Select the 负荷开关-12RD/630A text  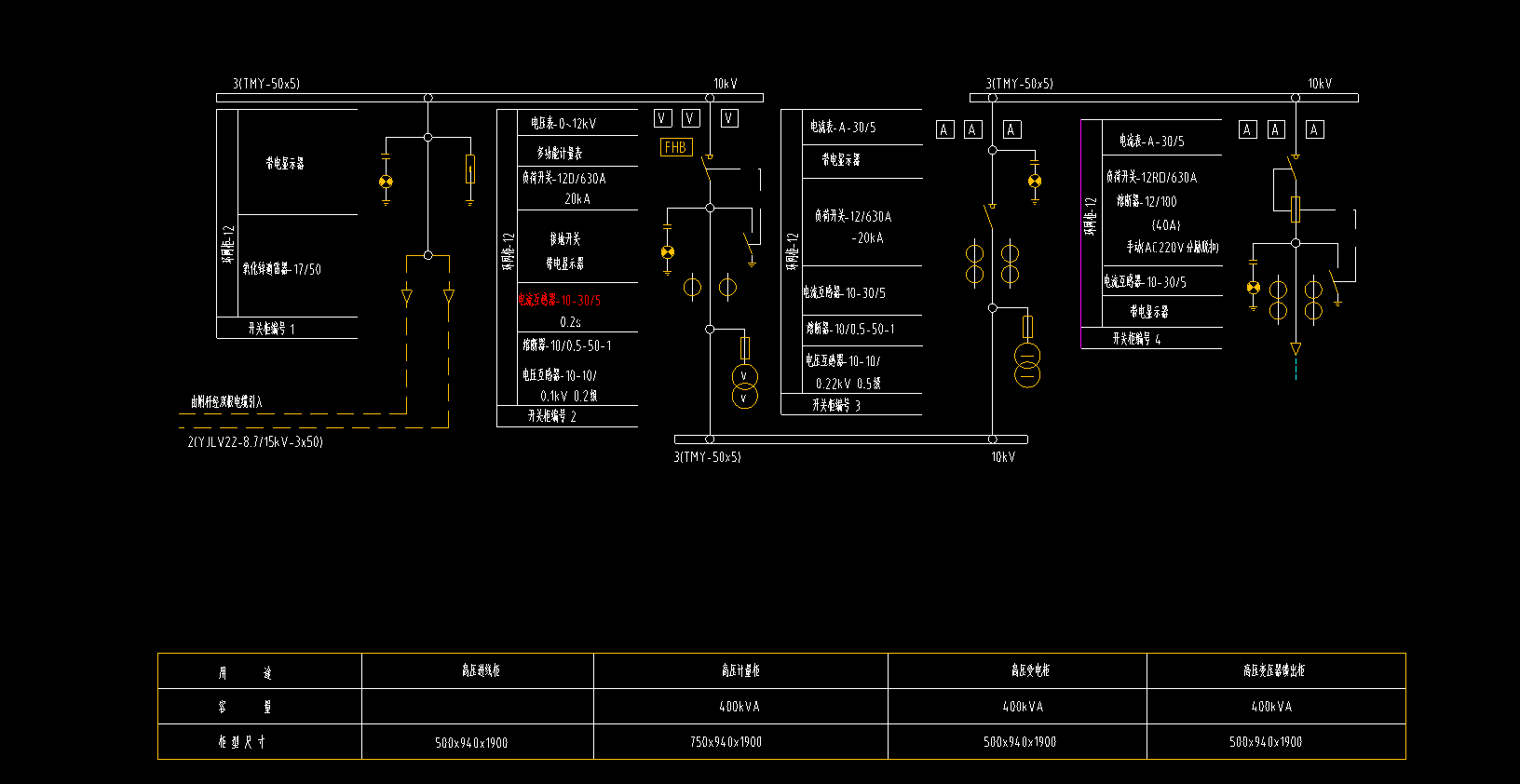1152,177
